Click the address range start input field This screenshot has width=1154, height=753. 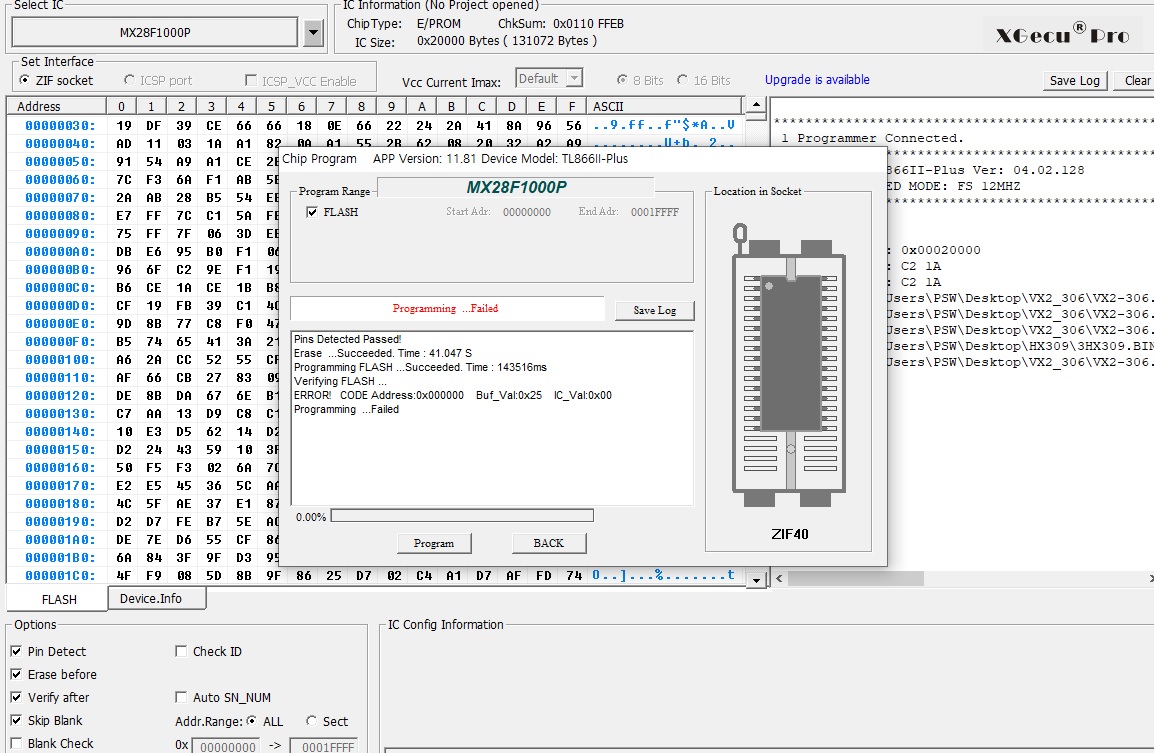pyautogui.click(x=226, y=745)
